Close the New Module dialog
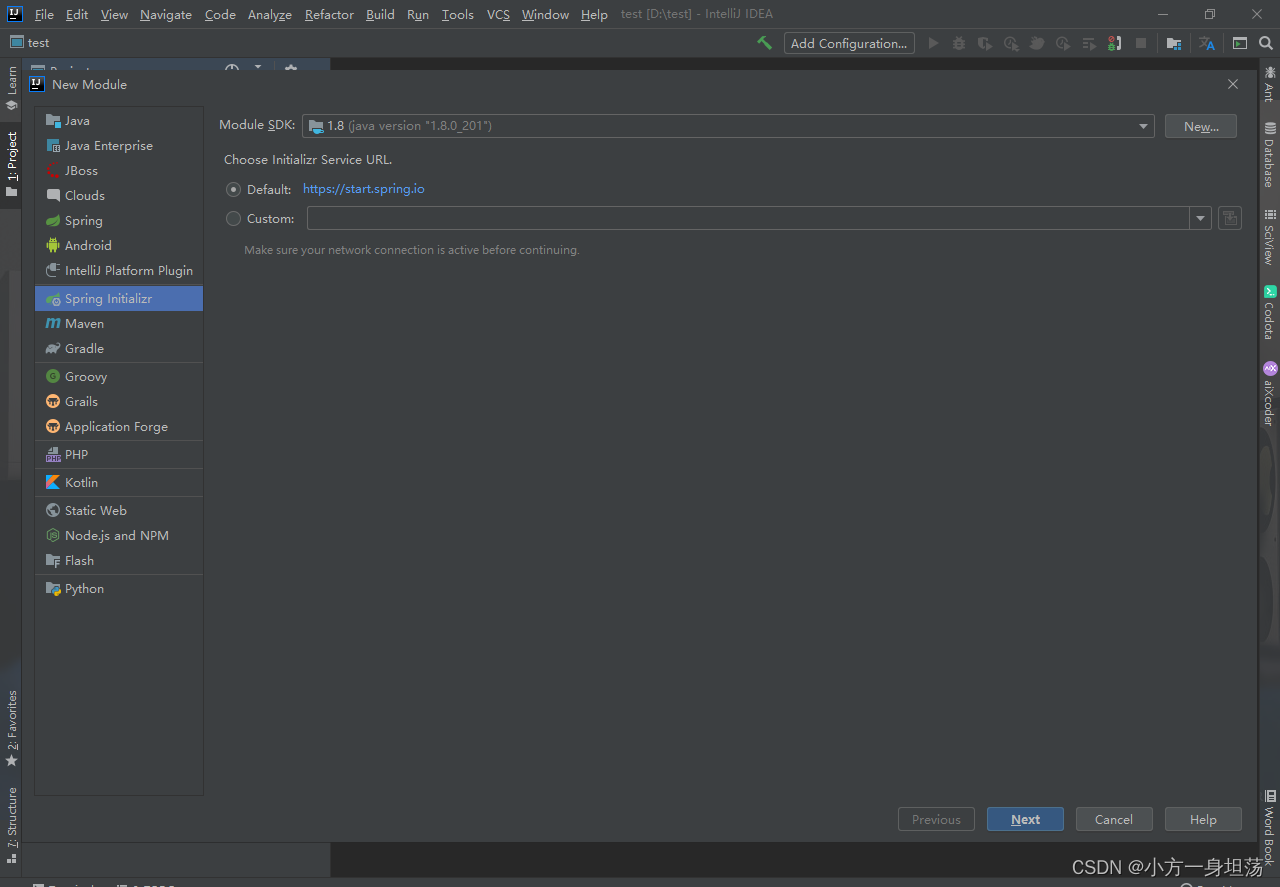The width and height of the screenshot is (1280, 887). coord(1233,85)
